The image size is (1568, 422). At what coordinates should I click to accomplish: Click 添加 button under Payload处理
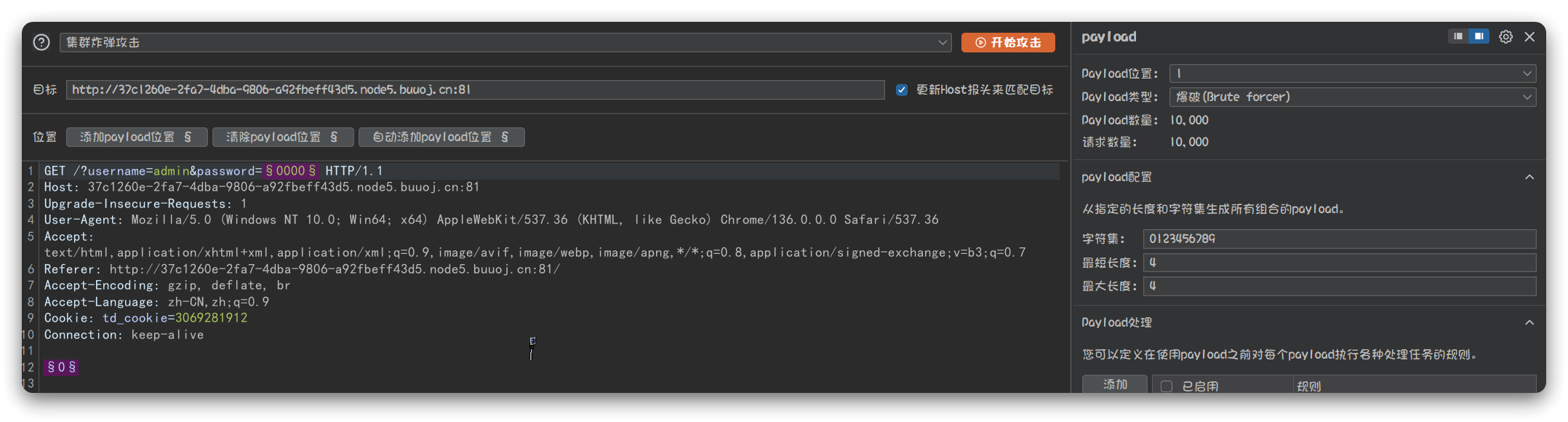coord(1114,384)
